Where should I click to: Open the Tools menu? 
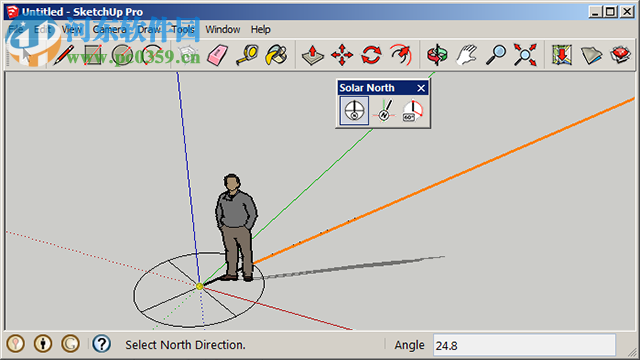coord(182,30)
